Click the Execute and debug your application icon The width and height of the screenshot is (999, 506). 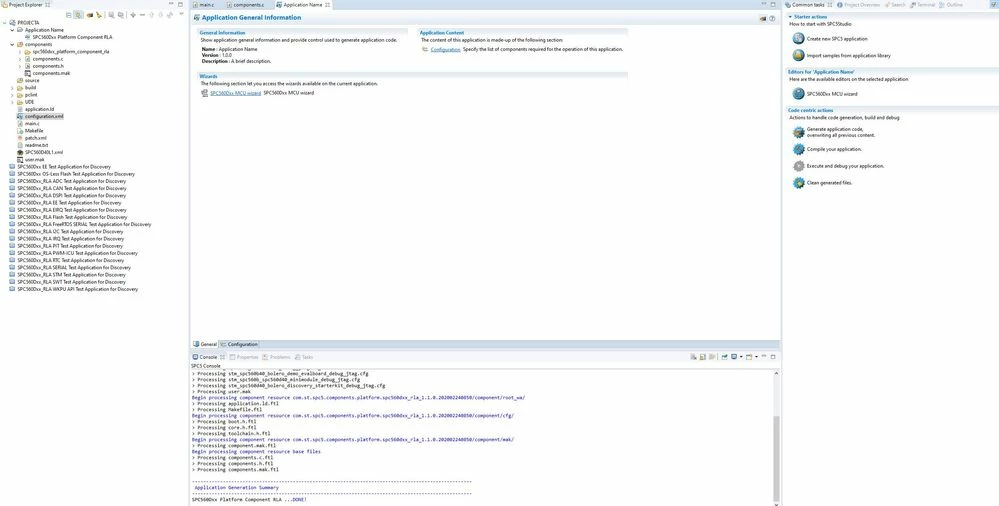[x=798, y=166]
